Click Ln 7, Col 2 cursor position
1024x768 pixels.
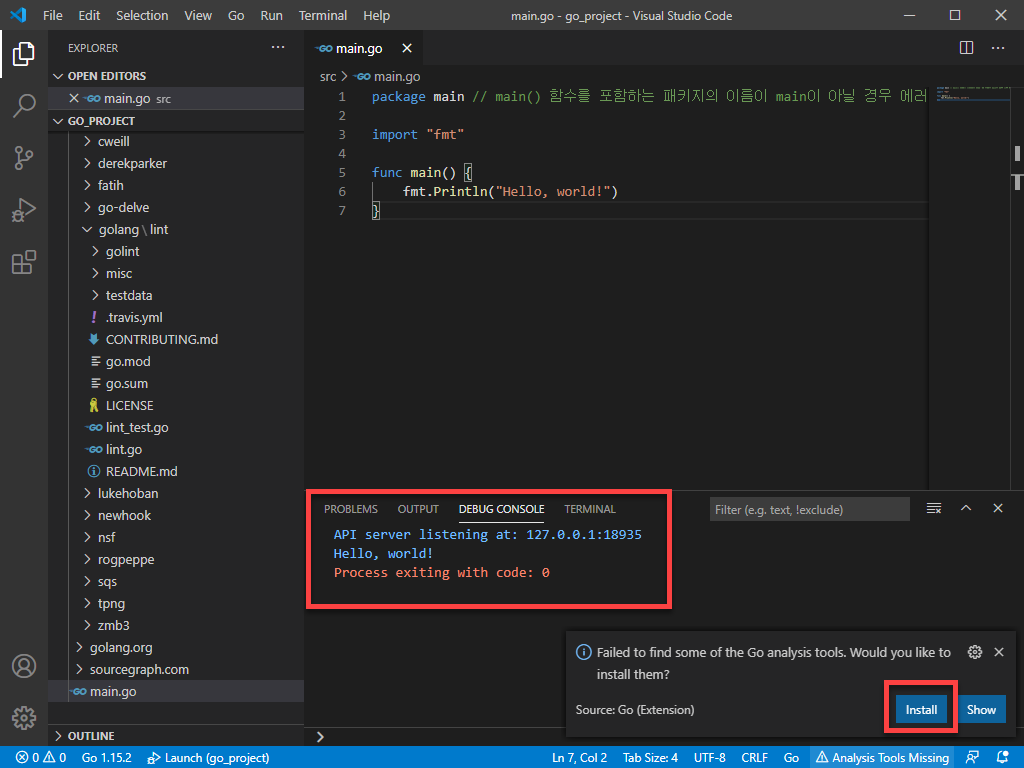click(x=579, y=758)
